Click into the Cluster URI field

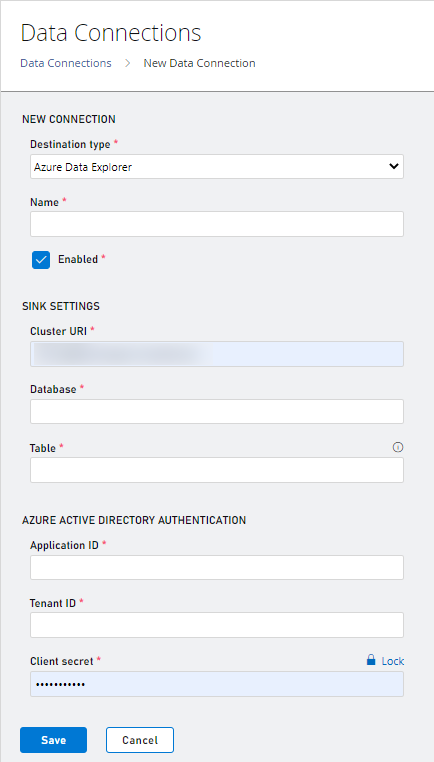[x=217, y=354]
